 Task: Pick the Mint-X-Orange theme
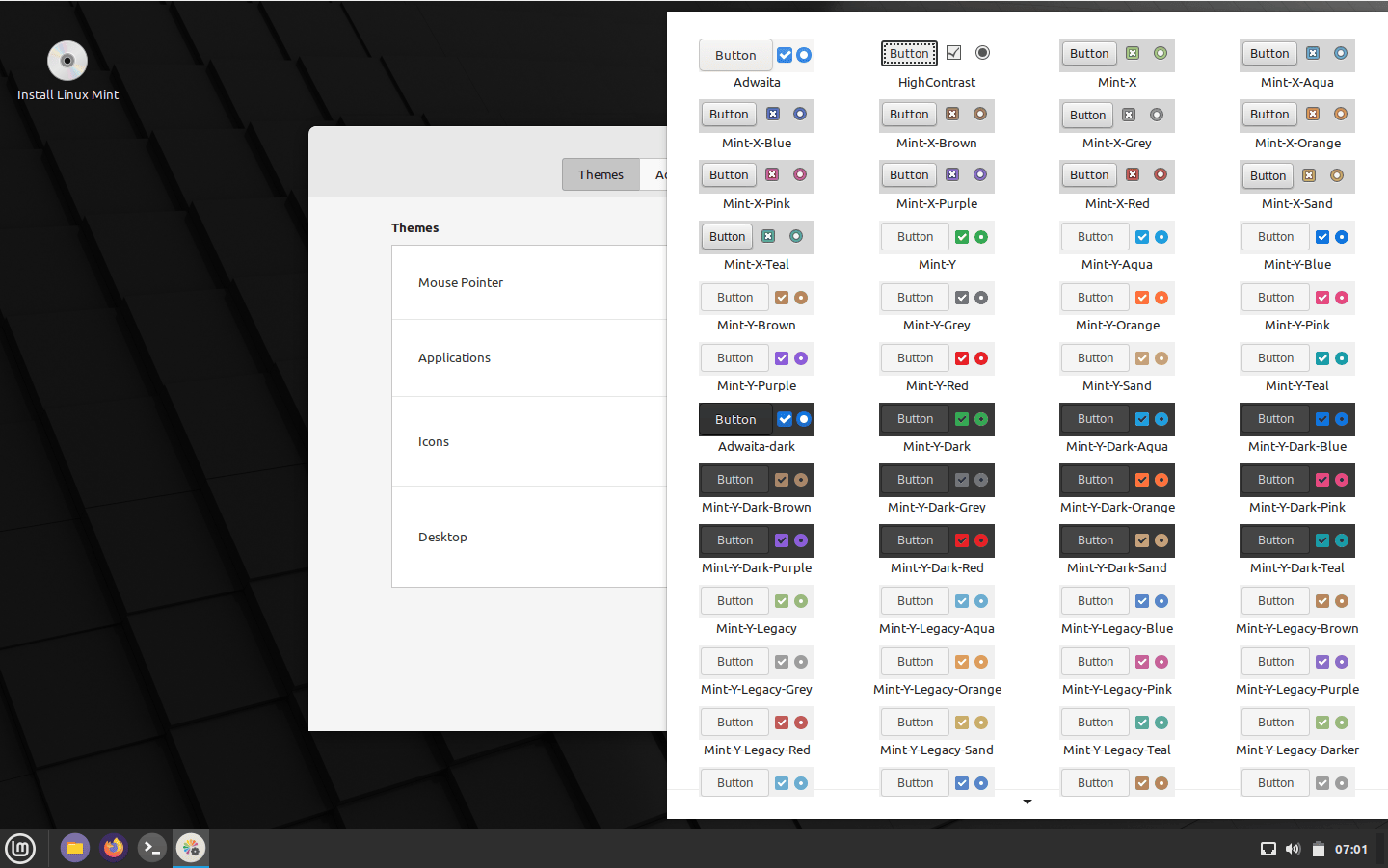click(x=1297, y=125)
